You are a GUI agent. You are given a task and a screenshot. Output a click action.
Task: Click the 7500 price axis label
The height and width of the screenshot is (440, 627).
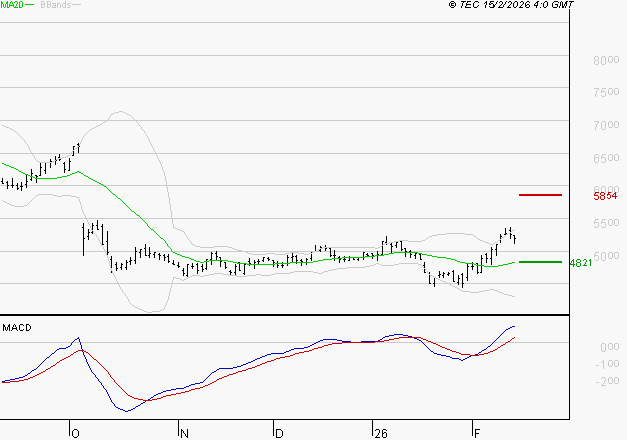tap(606, 92)
